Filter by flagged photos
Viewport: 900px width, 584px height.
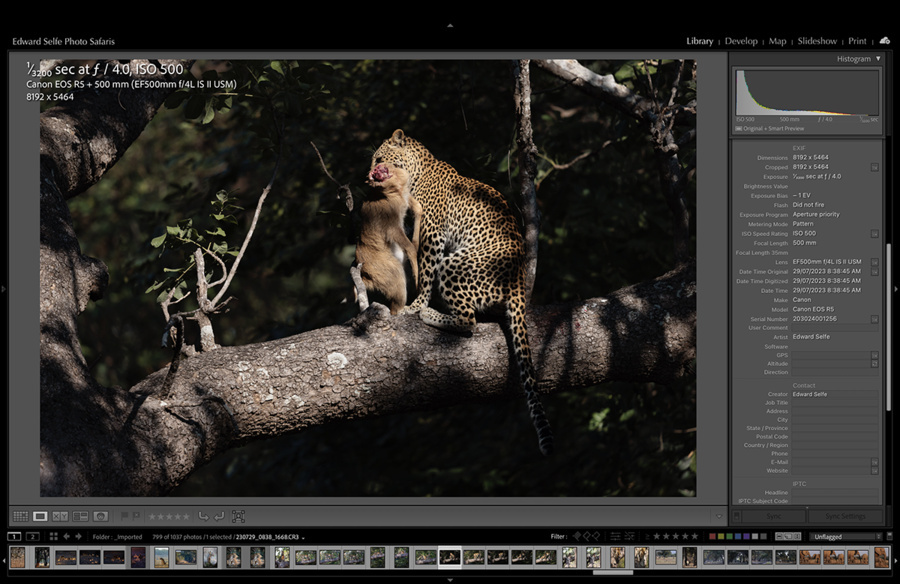coord(577,536)
